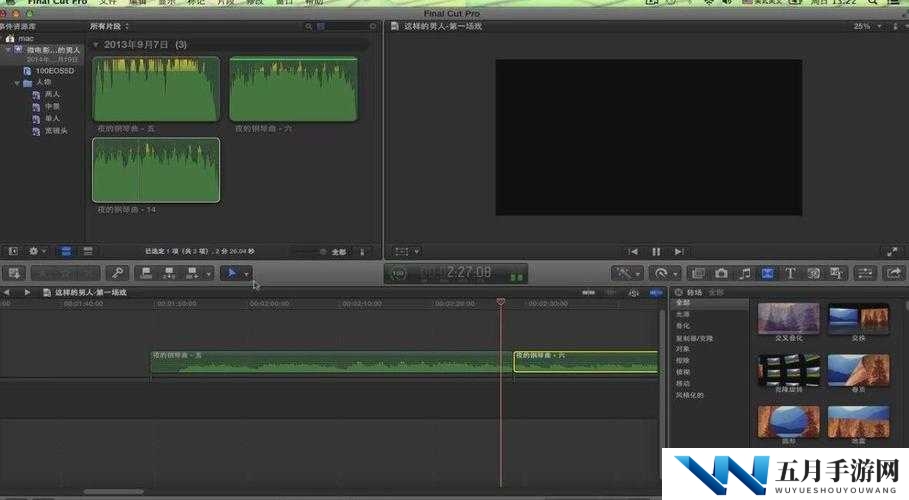Click the timeline horizontal scrollbar
This screenshot has width=909, height=500.
(114, 492)
